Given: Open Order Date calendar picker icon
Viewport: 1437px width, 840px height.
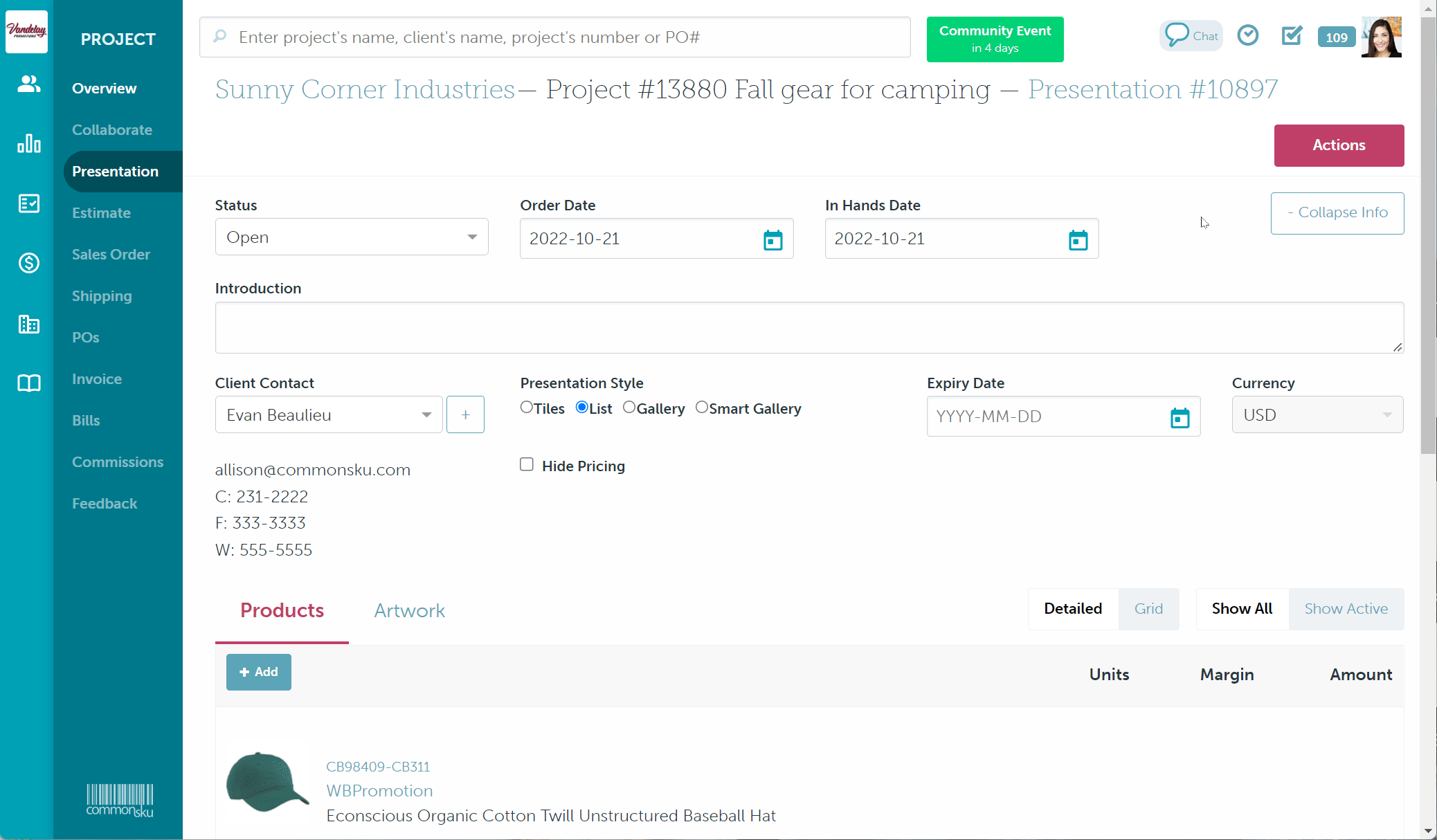Looking at the screenshot, I should tap(772, 239).
